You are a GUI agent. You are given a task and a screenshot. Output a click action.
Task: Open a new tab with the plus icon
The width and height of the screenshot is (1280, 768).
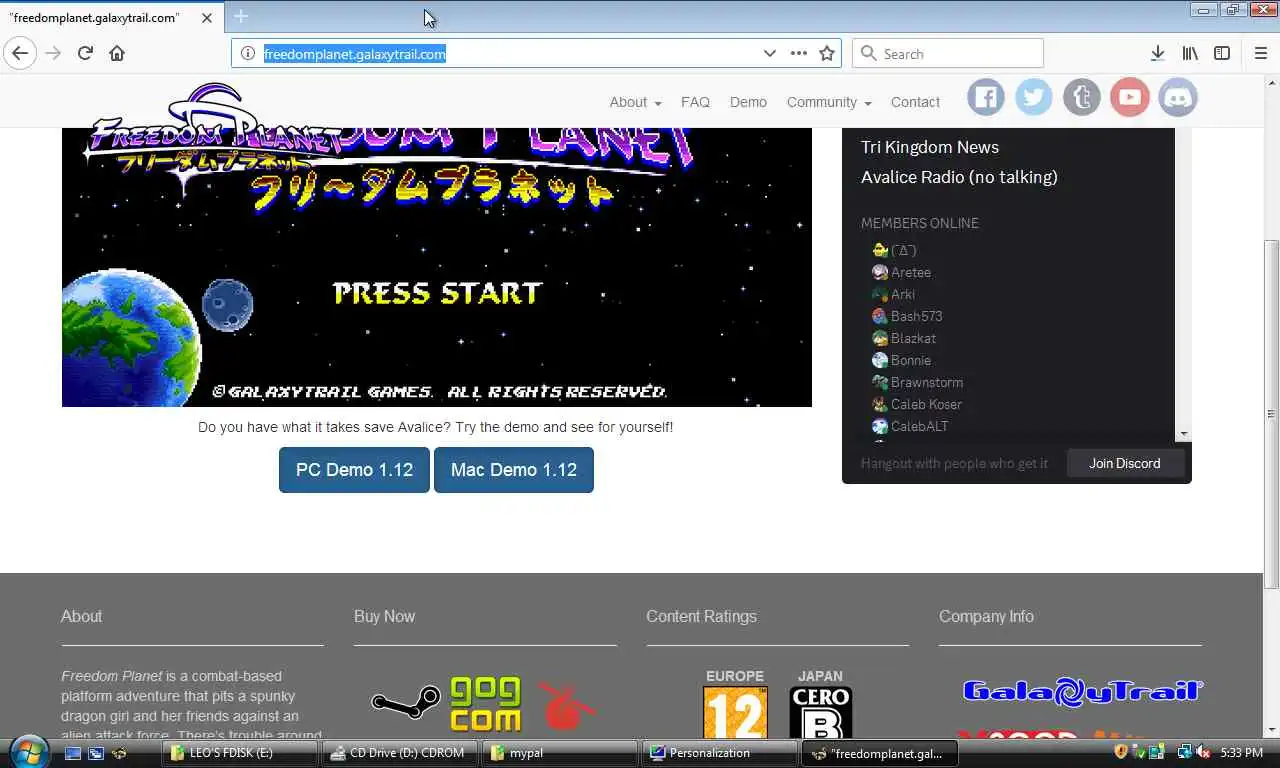(241, 16)
